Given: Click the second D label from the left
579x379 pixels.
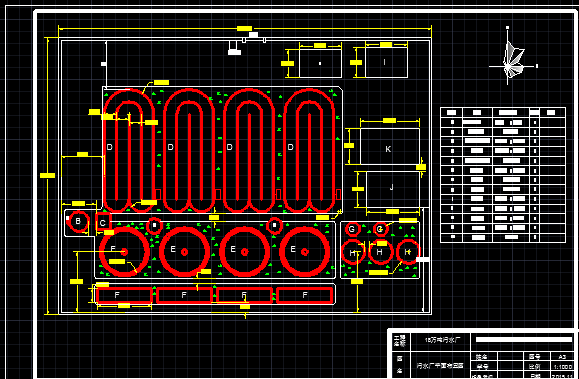Looking at the screenshot, I should 171,147.
